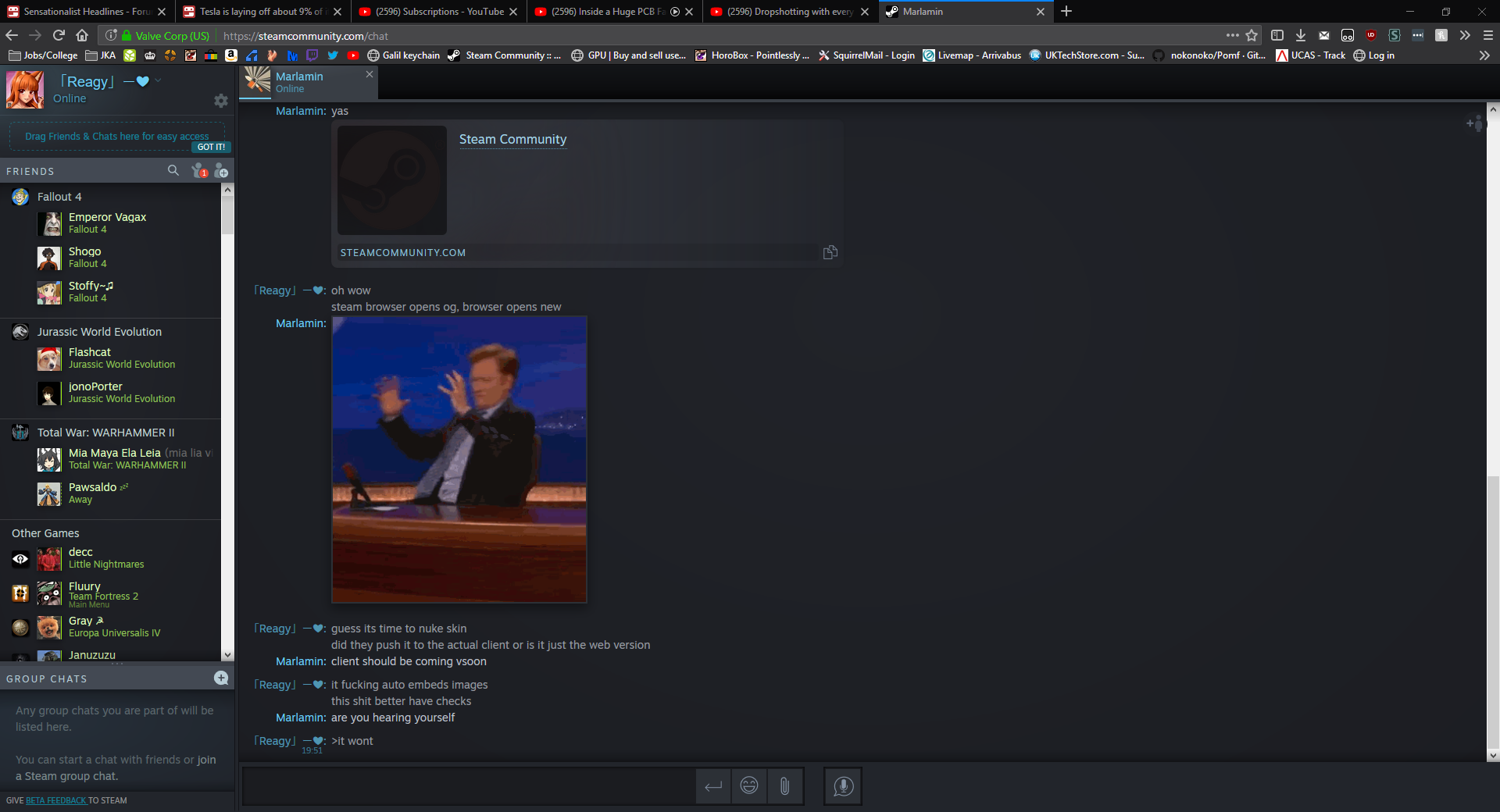
Task: Switch to Dropshotting with every tab
Action: coord(790,11)
